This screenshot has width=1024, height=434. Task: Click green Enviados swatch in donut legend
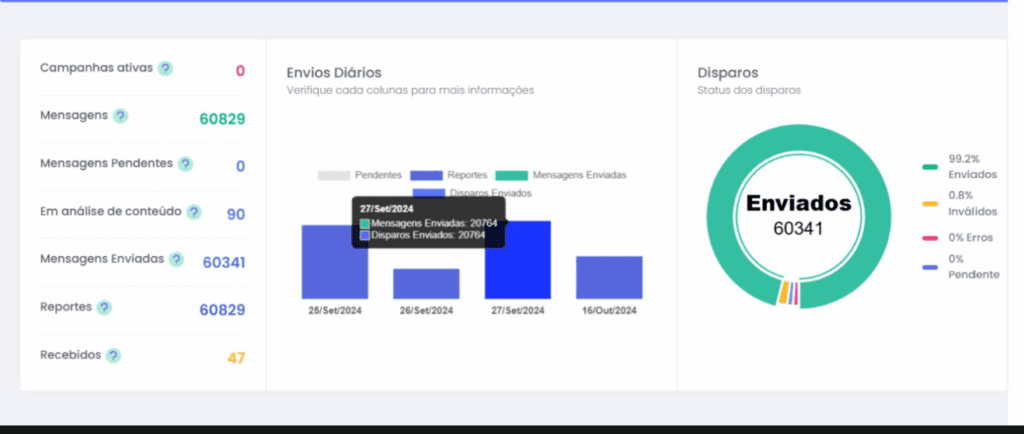(930, 167)
